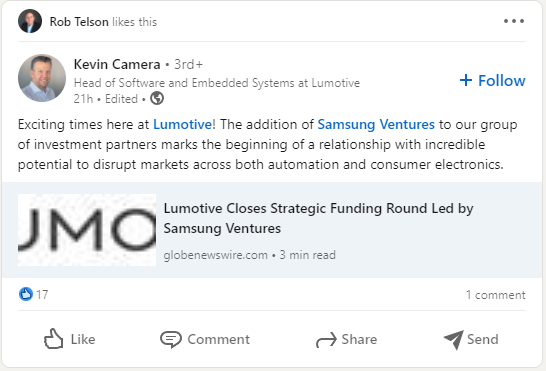Open the Lumotive Closes Strategic Funding article title

318,218
